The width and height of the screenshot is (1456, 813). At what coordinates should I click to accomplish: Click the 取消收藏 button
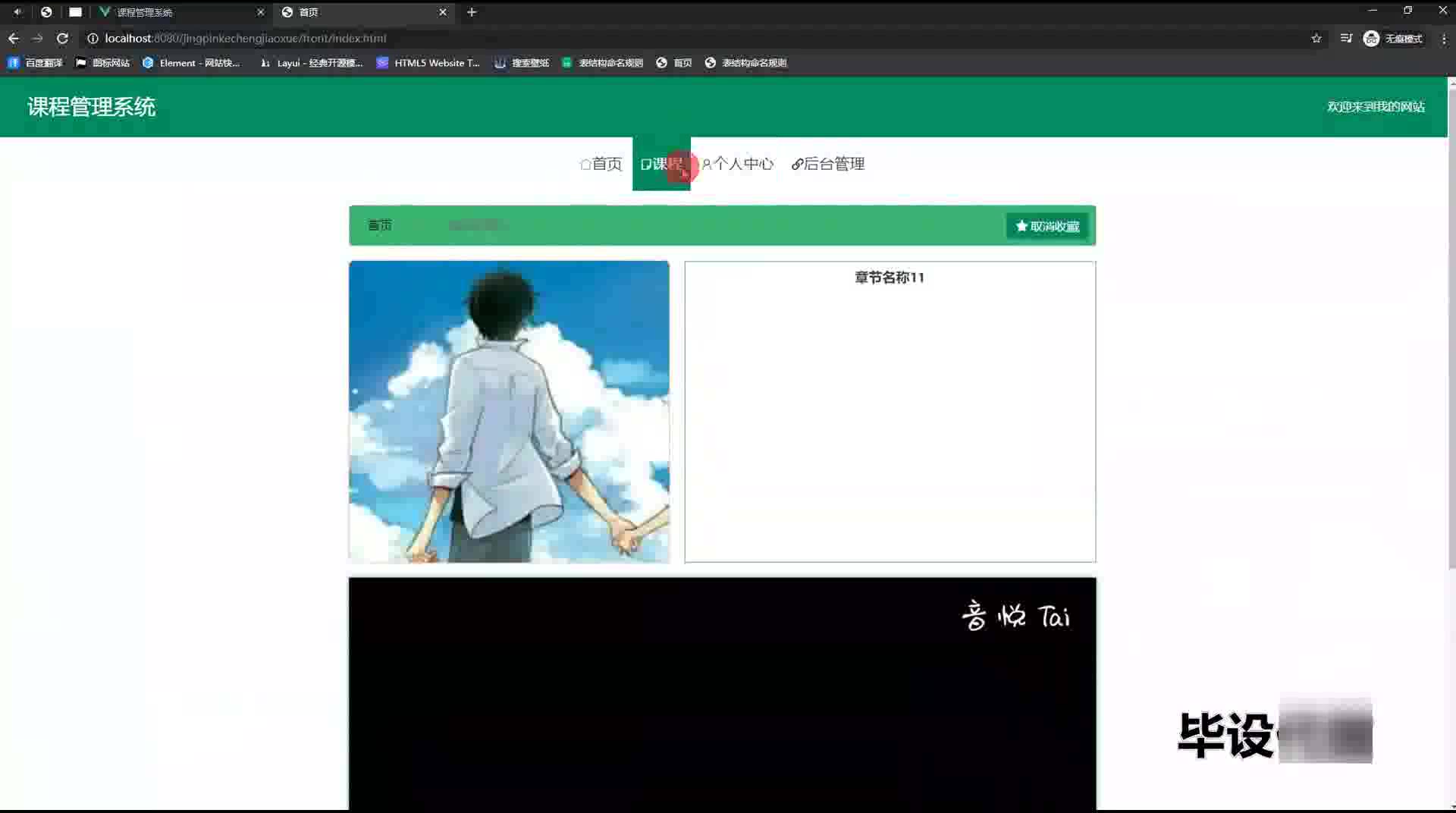tap(1047, 226)
